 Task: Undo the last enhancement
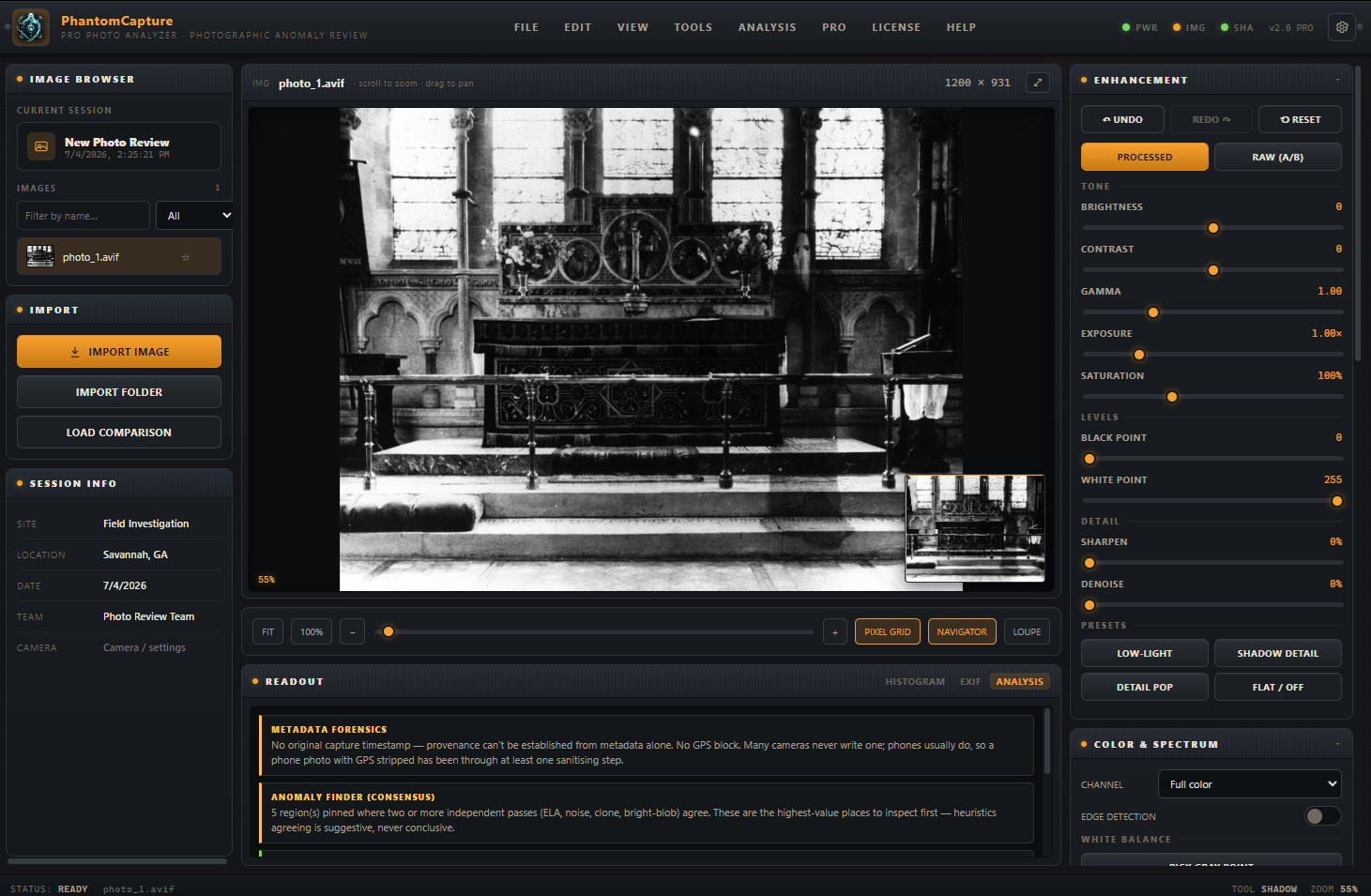(x=1122, y=119)
